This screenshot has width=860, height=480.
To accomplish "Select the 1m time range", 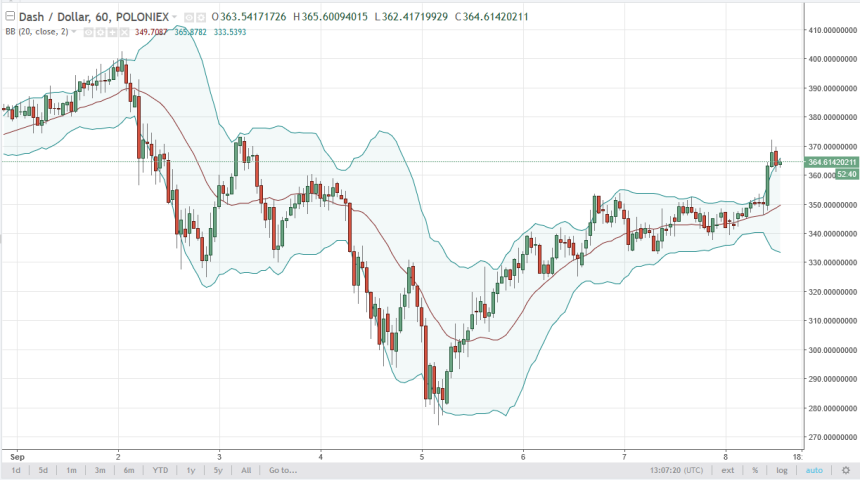I will (71, 470).
